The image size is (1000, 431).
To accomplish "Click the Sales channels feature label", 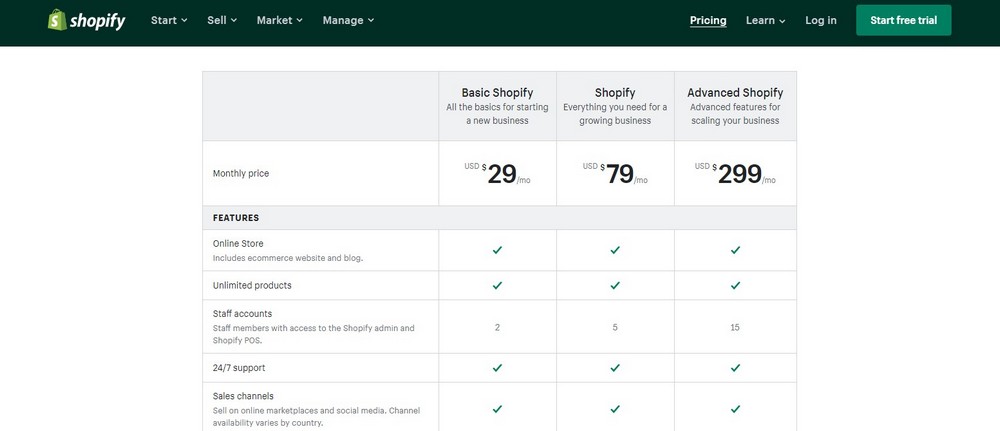I will click(x=243, y=396).
